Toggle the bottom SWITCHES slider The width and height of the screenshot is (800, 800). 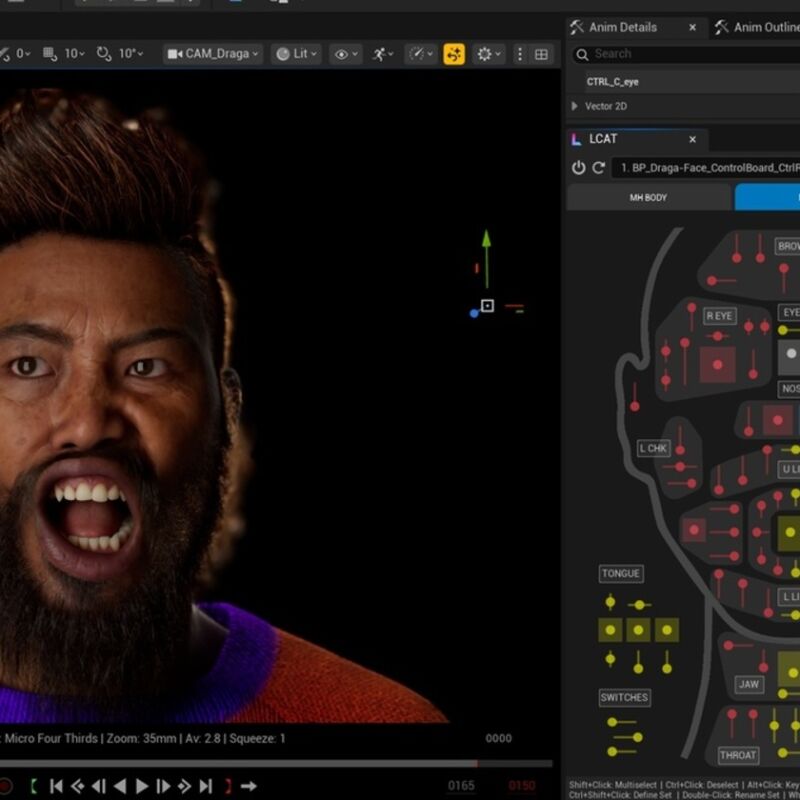coord(621,751)
